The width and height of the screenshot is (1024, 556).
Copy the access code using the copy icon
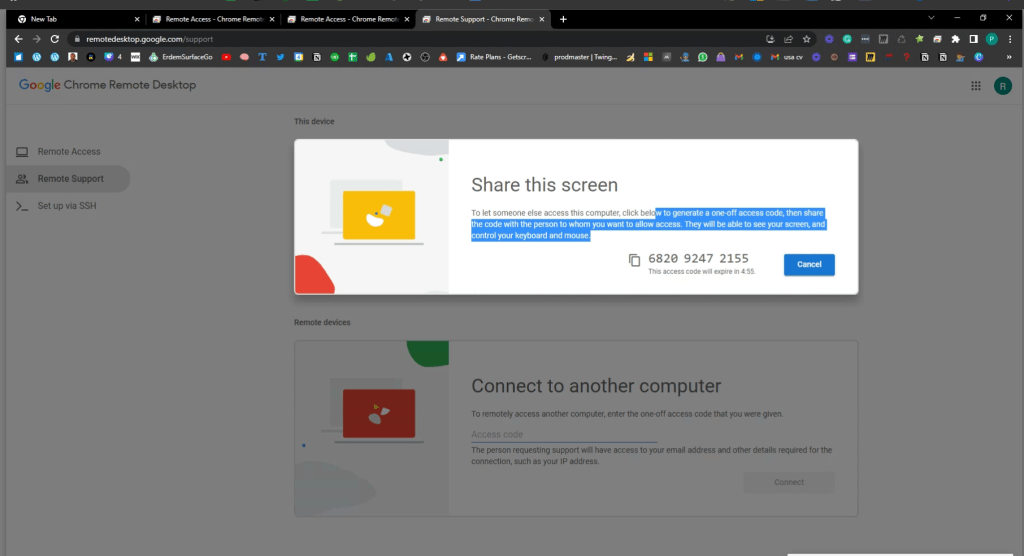(x=634, y=260)
